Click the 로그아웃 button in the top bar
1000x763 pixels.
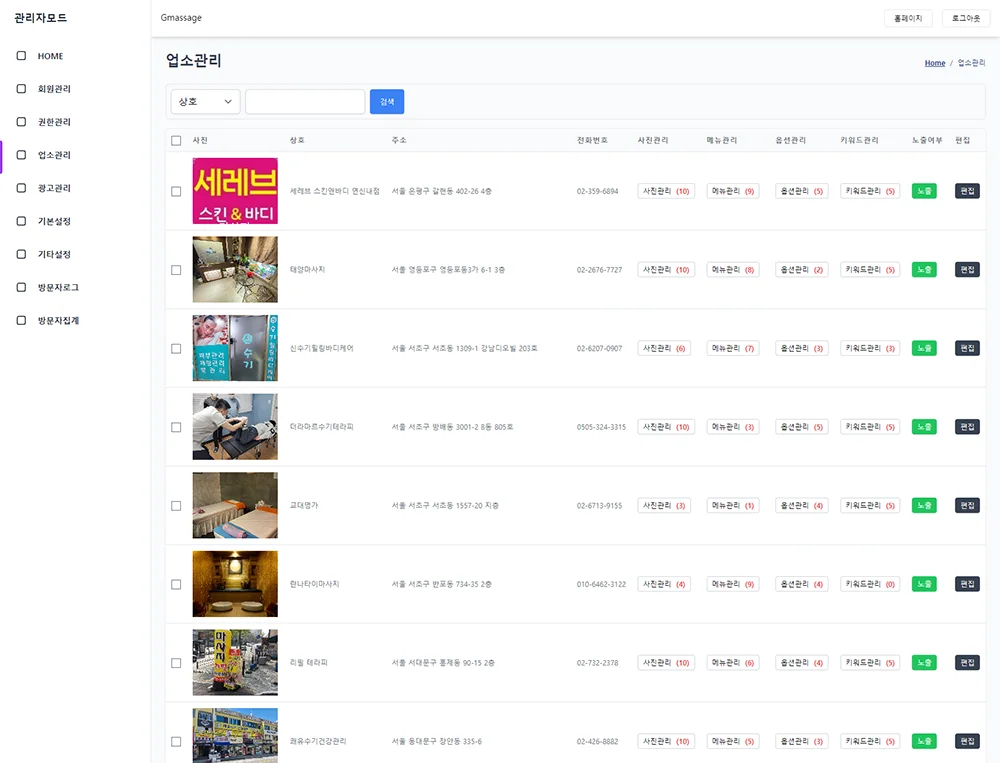click(x=966, y=18)
